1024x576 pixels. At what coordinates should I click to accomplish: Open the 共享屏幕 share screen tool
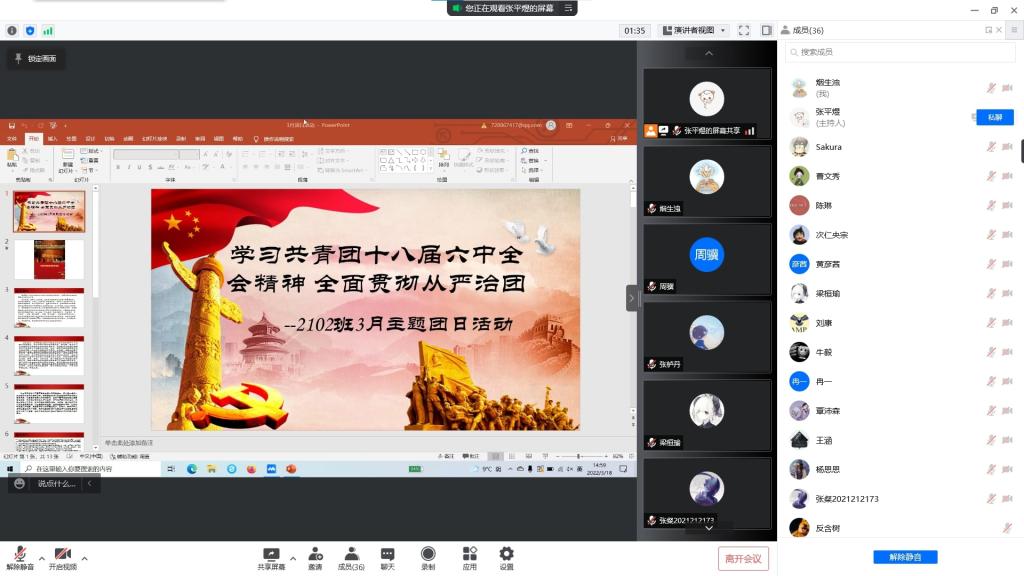(271, 558)
